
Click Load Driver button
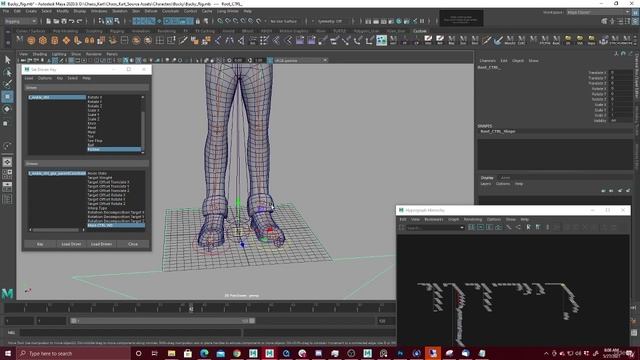[71, 244]
